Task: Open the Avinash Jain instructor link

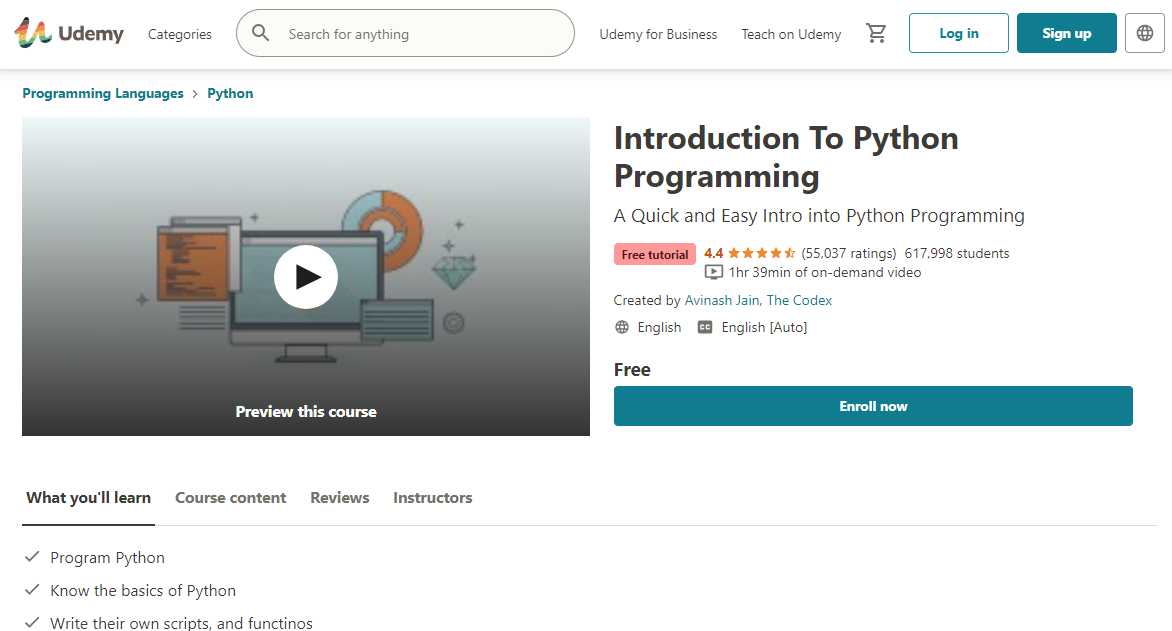Action: [x=722, y=300]
